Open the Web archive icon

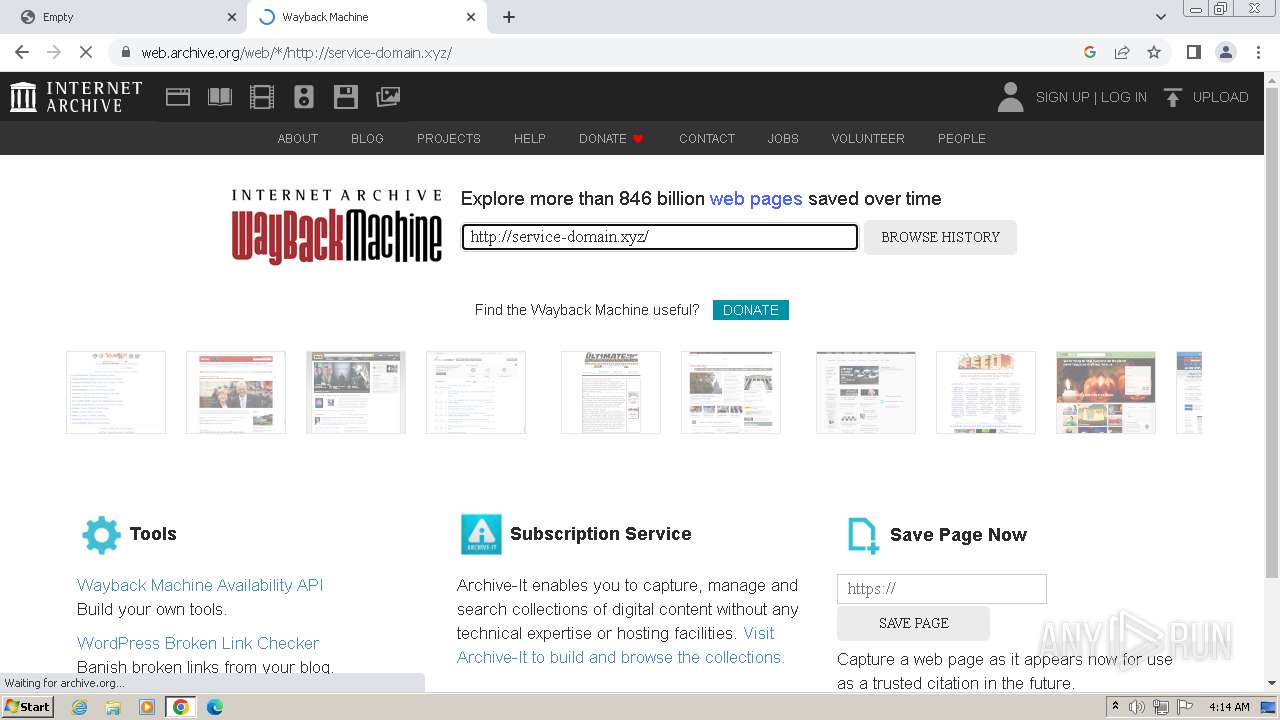coord(178,97)
